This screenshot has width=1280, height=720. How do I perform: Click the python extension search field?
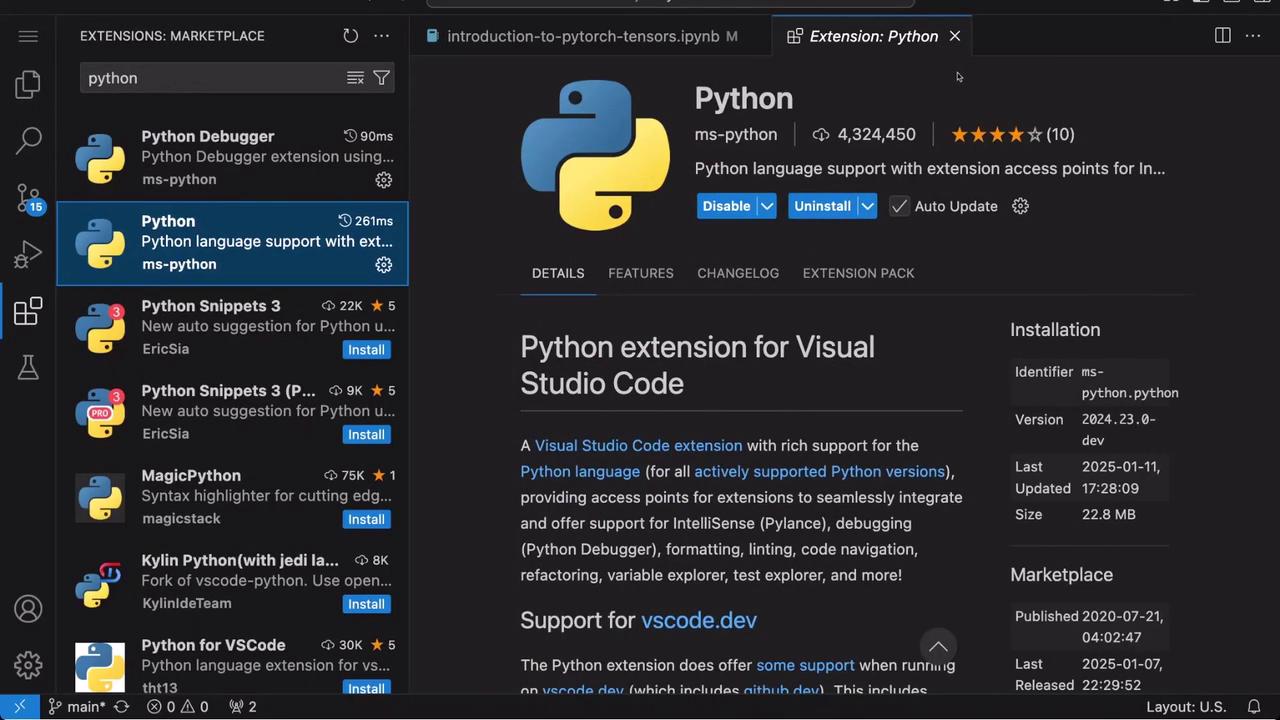(x=210, y=78)
